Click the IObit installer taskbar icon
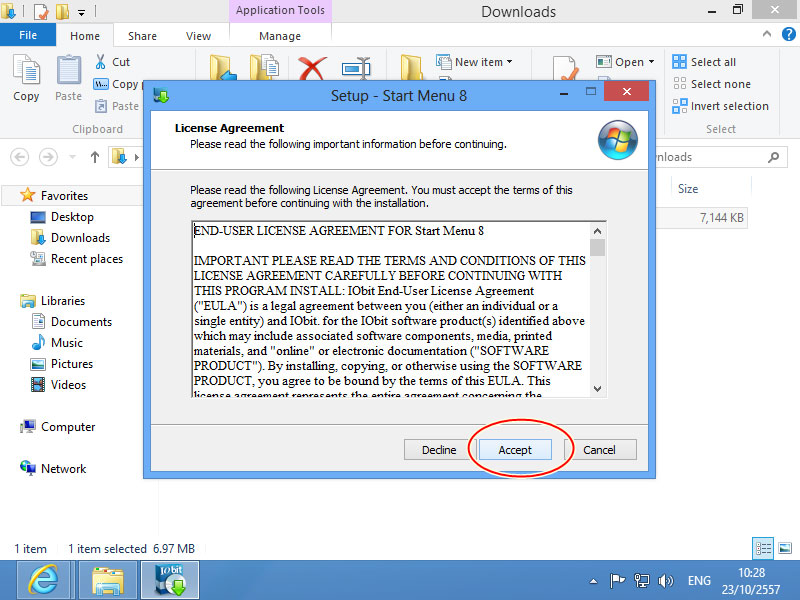The width and height of the screenshot is (800, 600). 170,581
